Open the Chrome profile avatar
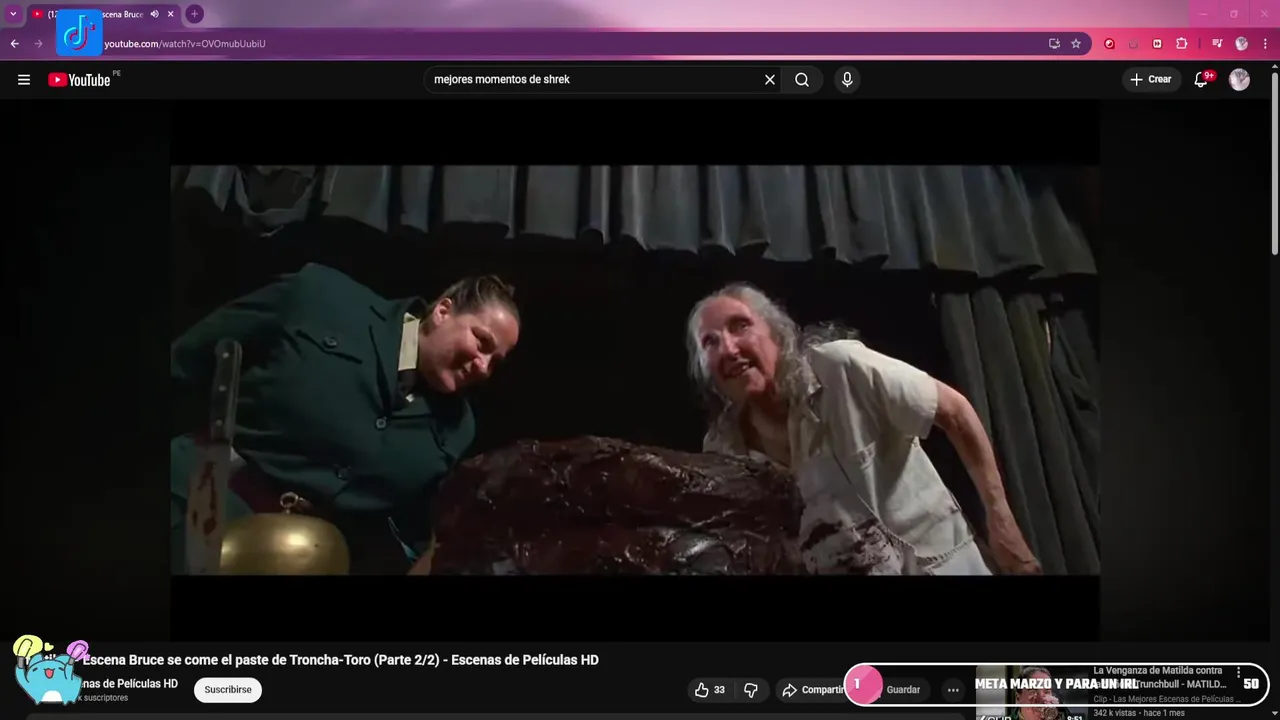This screenshot has width=1280, height=720. [1242, 44]
